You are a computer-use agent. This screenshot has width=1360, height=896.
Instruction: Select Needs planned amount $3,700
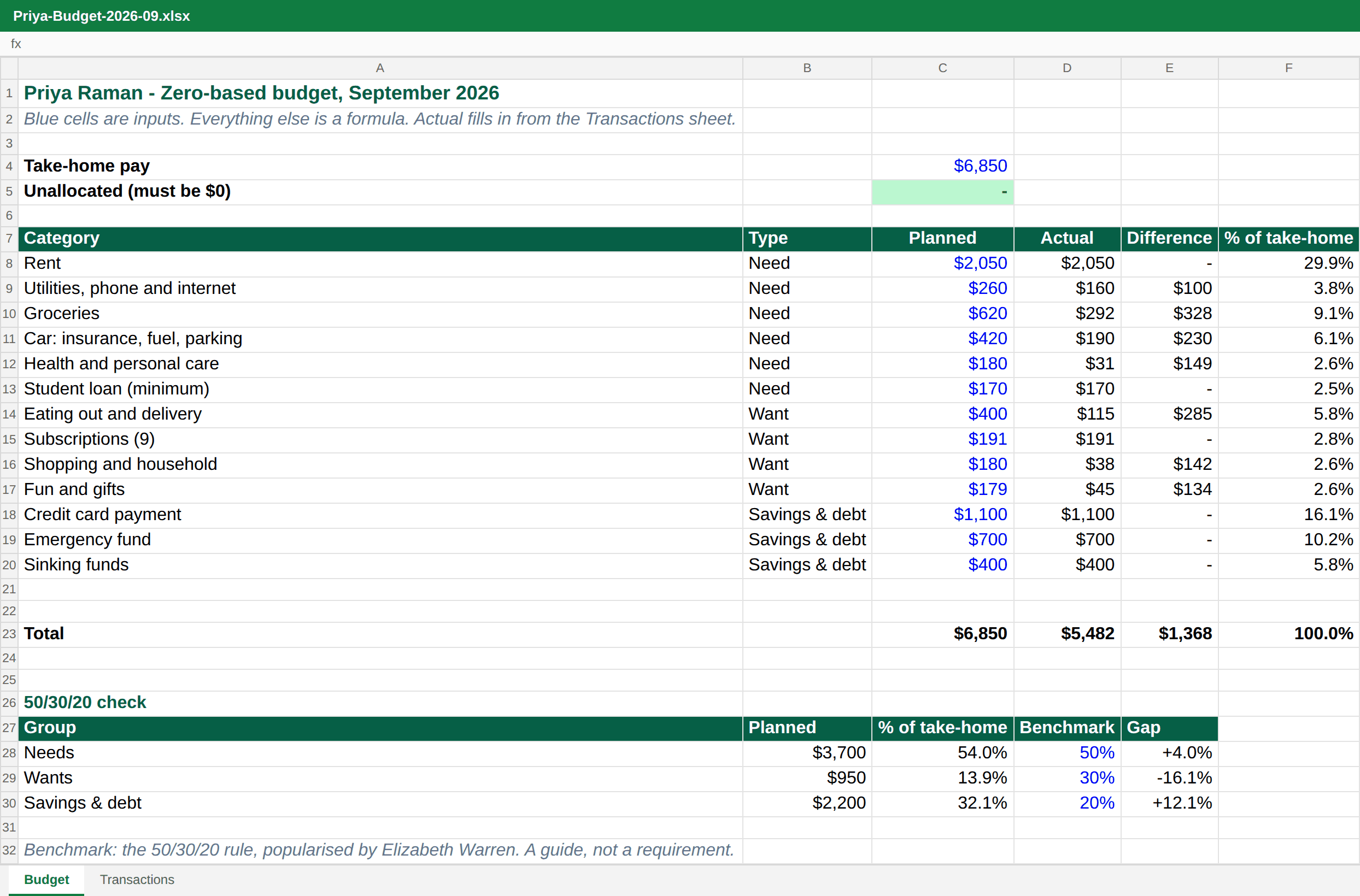click(807, 753)
